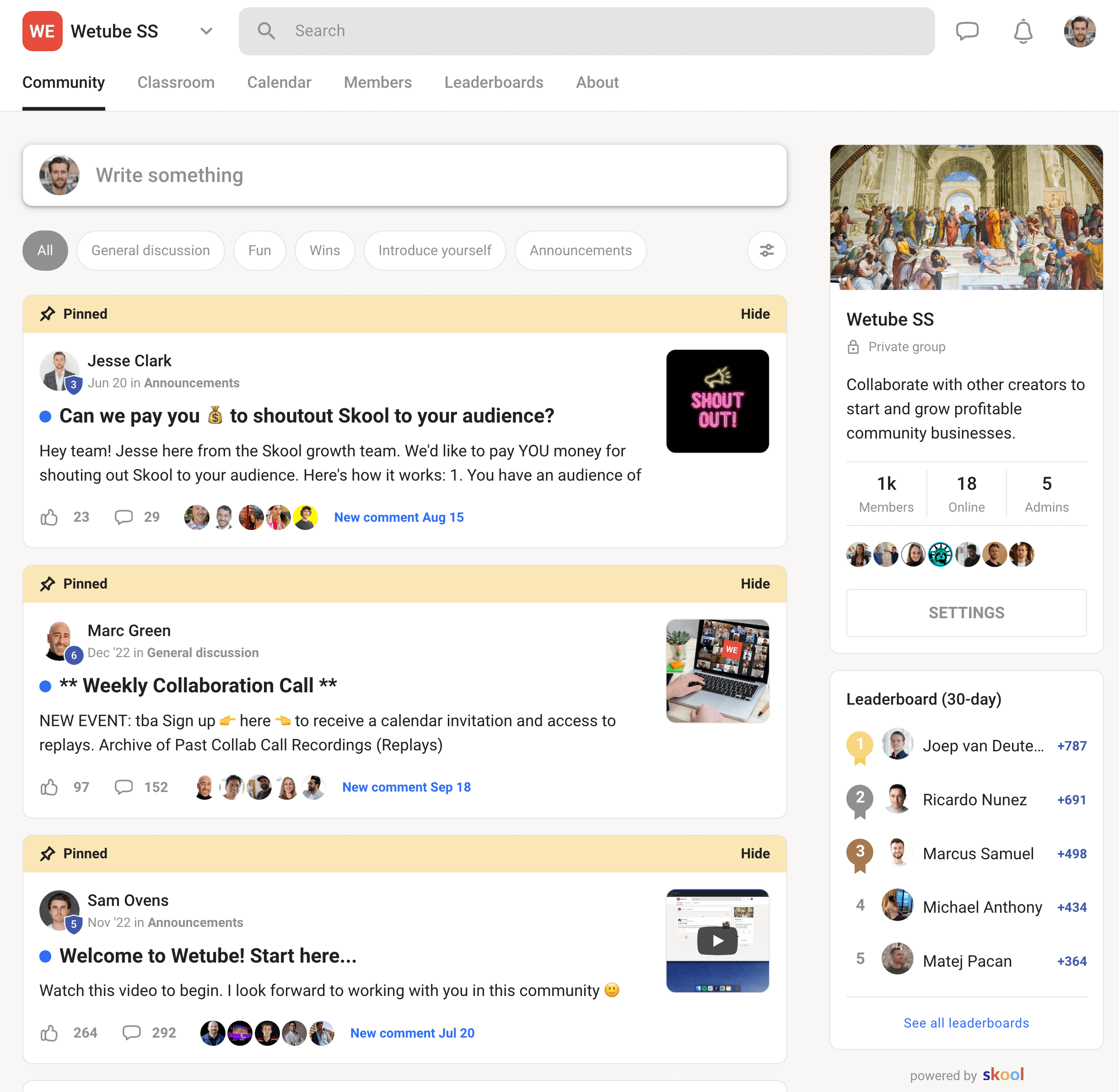Like Jesse Clark's shoutout post
Viewport: 1119px width, 1092px height.
(x=49, y=517)
